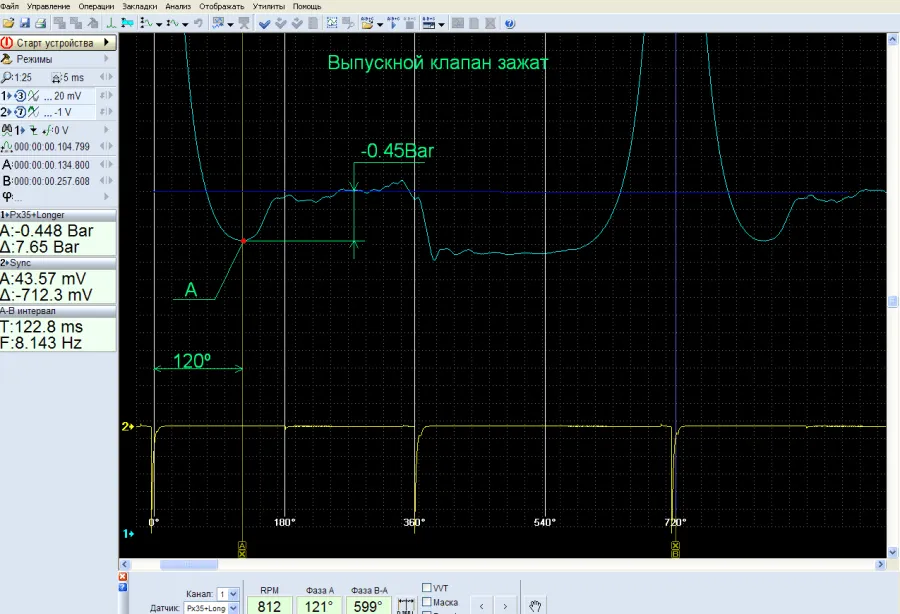Image resolution: width=900 pixels, height=614 pixels.
Task: Click the analysis script graph icon
Action: (218, 24)
